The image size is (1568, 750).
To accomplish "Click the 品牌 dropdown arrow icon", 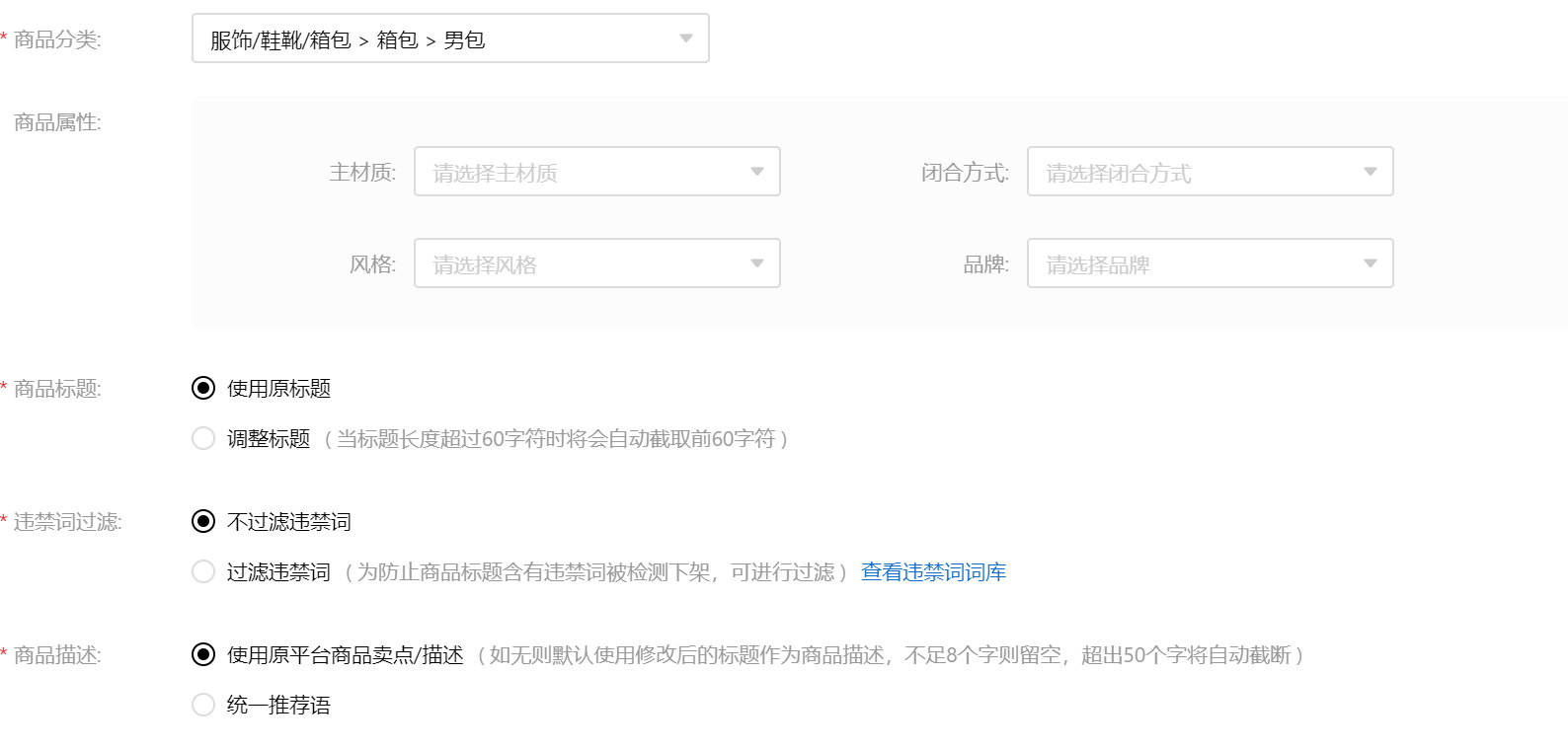I will tap(1370, 263).
